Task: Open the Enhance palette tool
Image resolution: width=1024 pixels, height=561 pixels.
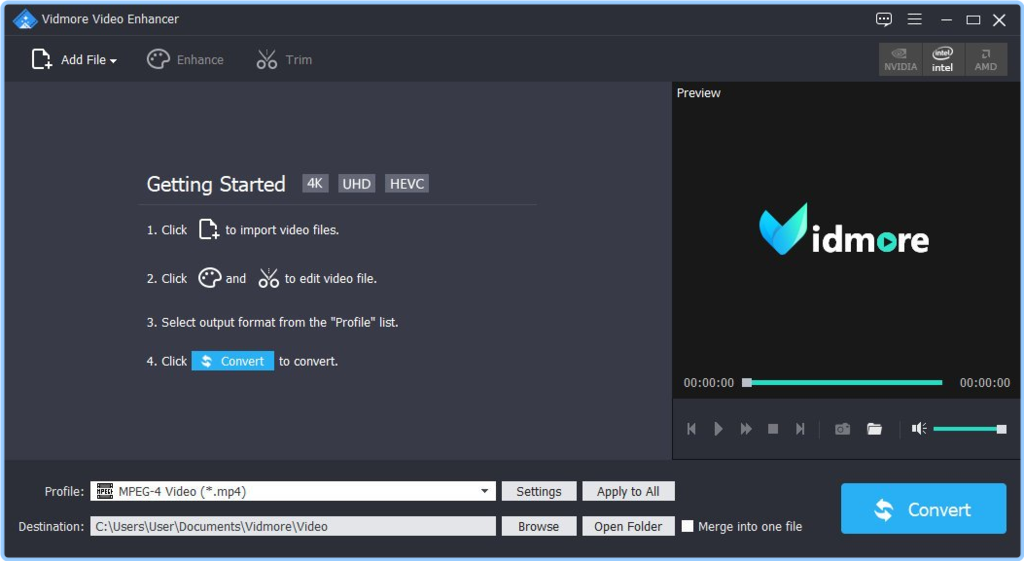Action: pyautogui.click(x=185, y=59)
